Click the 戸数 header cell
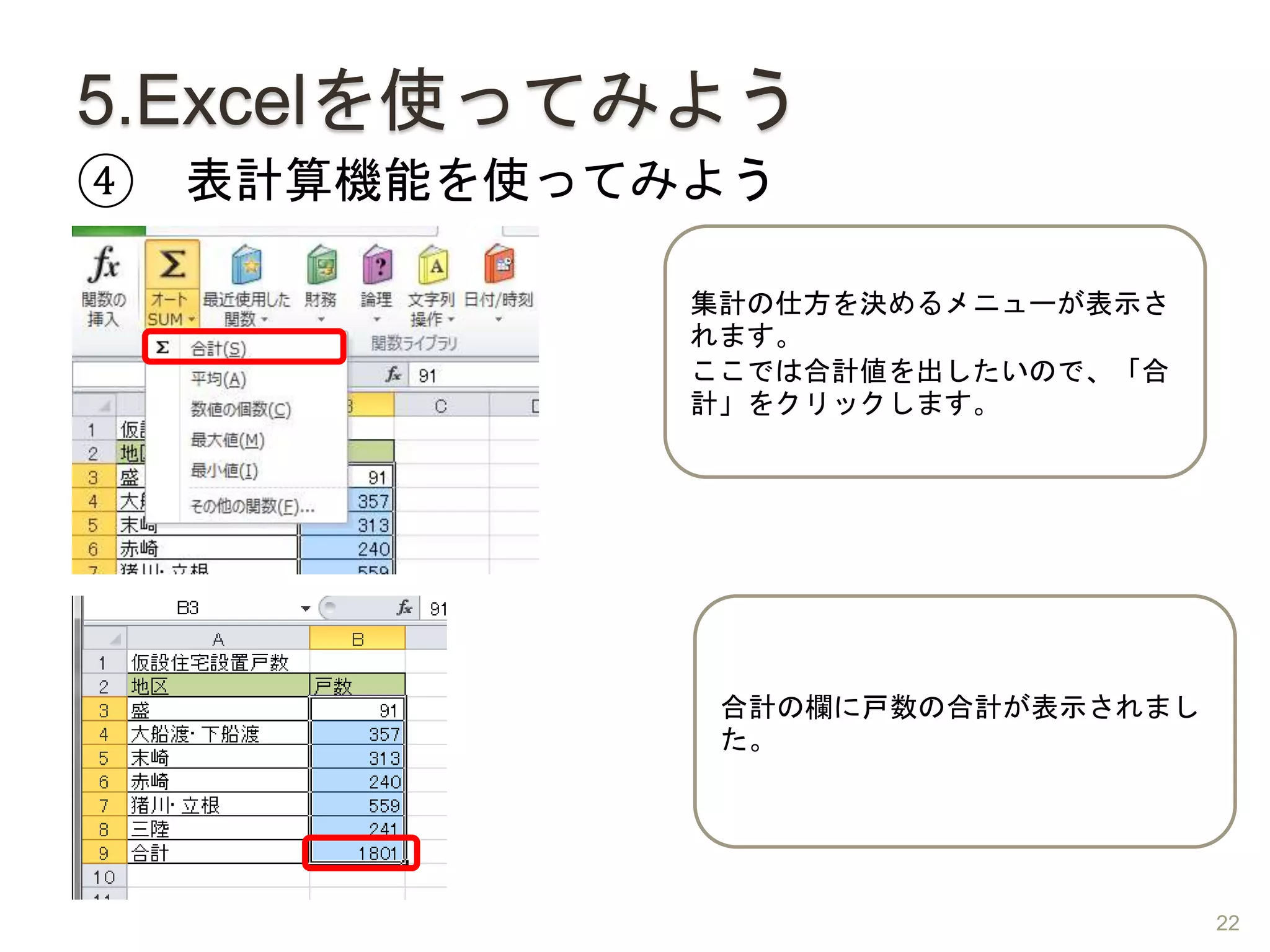This screenshot has width=1270, height=952. (358, 686)
